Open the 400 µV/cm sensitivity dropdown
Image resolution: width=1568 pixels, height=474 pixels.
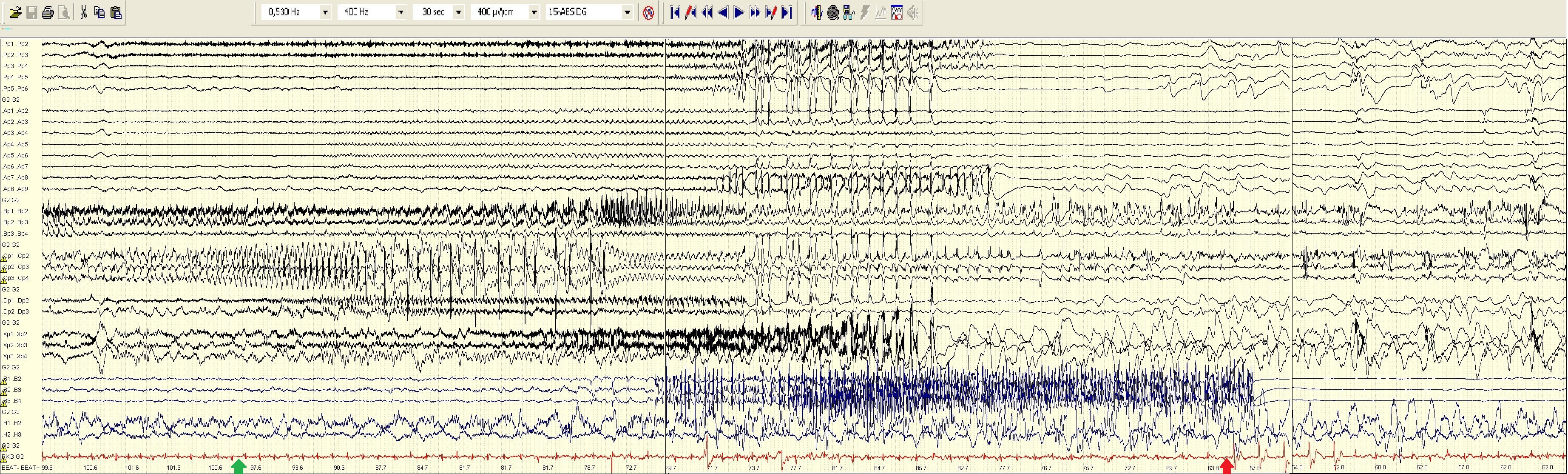click(x=534, y=12)
